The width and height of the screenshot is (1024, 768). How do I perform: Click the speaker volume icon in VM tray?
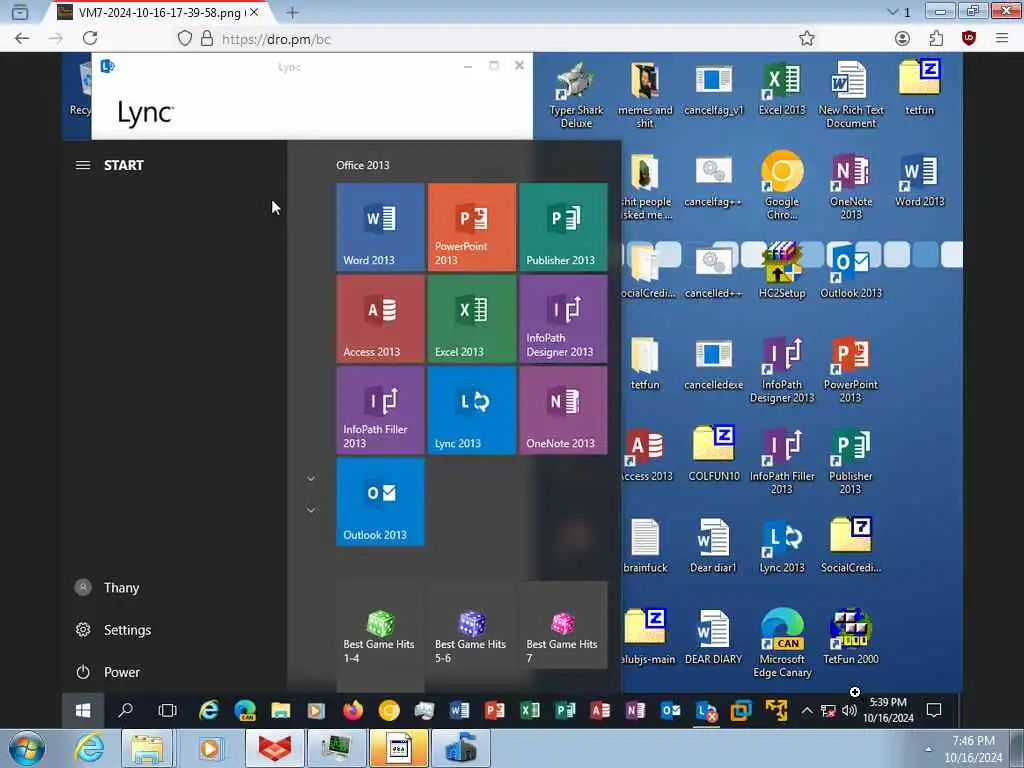(x=849, y=711)
